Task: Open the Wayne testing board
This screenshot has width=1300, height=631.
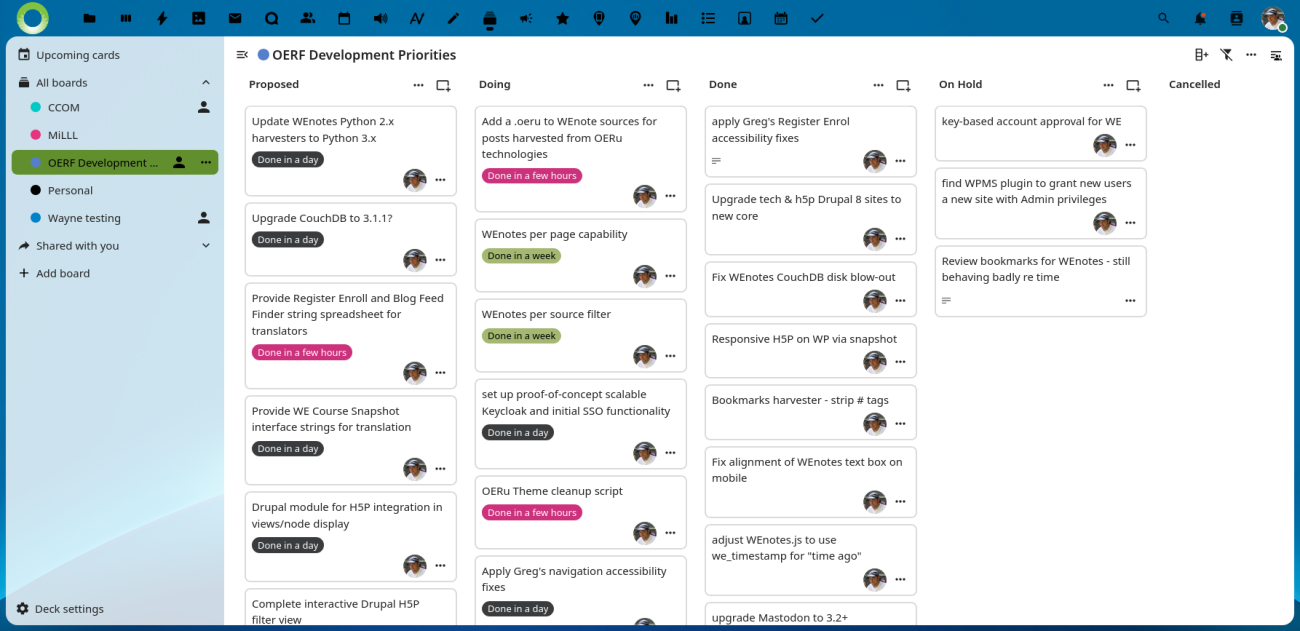Action: coord(115,218)
